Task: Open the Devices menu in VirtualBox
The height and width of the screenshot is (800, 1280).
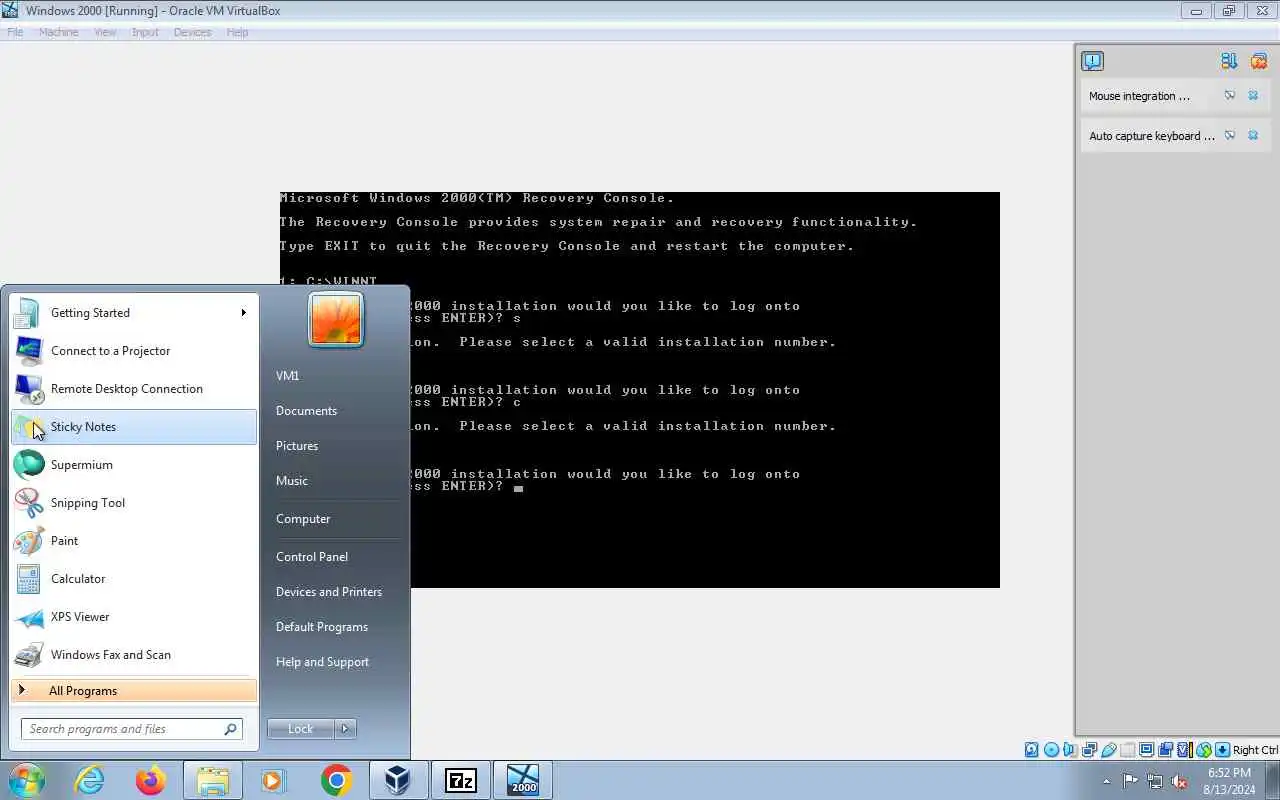Action: point(192,32)
